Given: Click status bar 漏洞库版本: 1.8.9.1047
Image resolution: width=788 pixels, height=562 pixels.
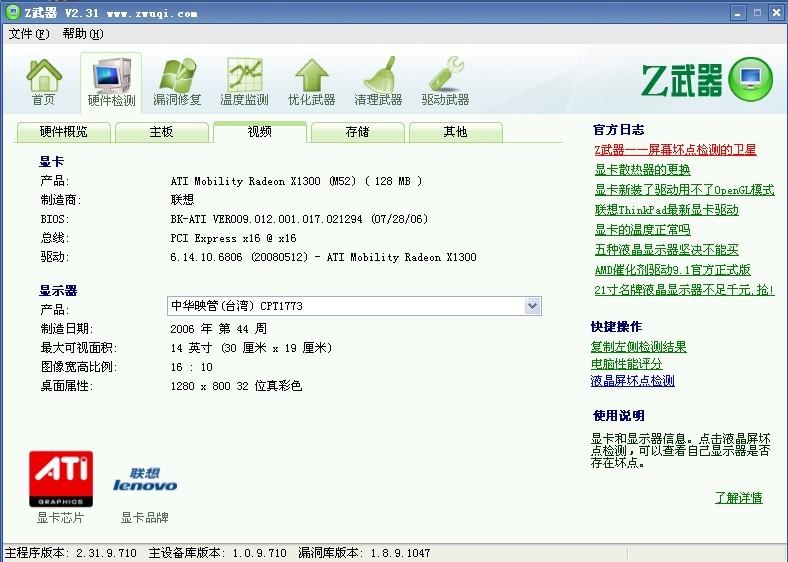Looking at the screenshot, I should (364, 553).
